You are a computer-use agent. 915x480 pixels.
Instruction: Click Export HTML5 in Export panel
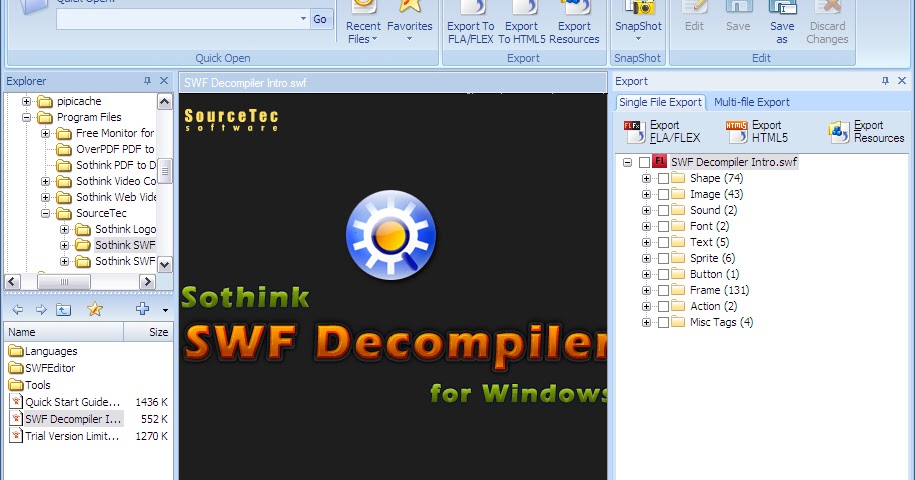757,131
